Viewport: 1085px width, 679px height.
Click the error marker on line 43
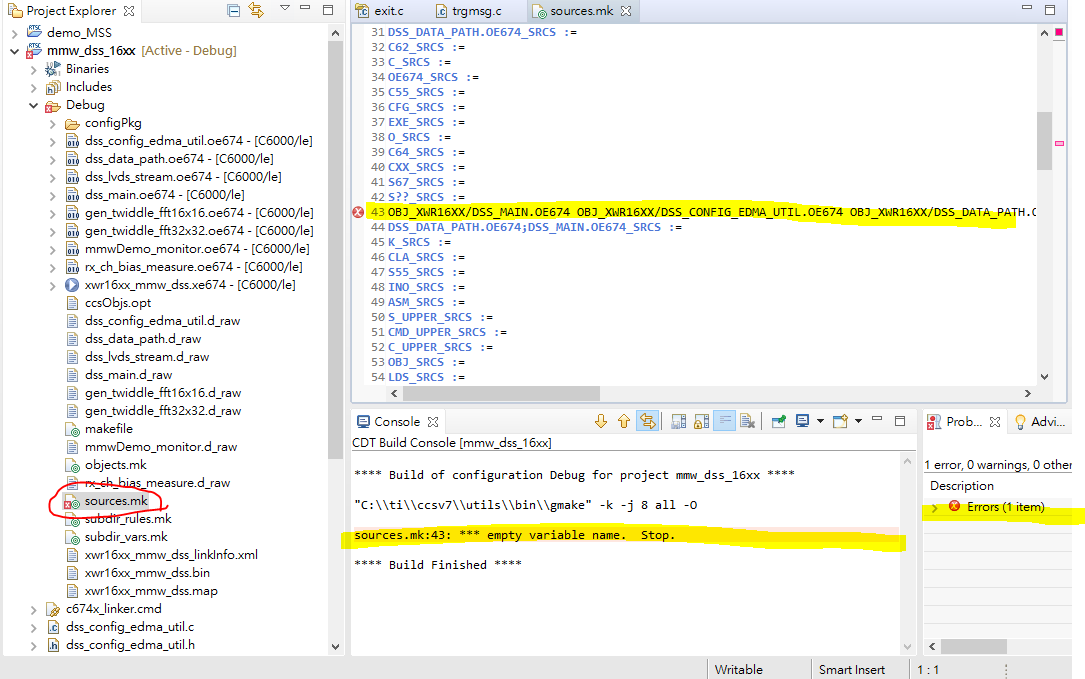[x=358, y=212]
